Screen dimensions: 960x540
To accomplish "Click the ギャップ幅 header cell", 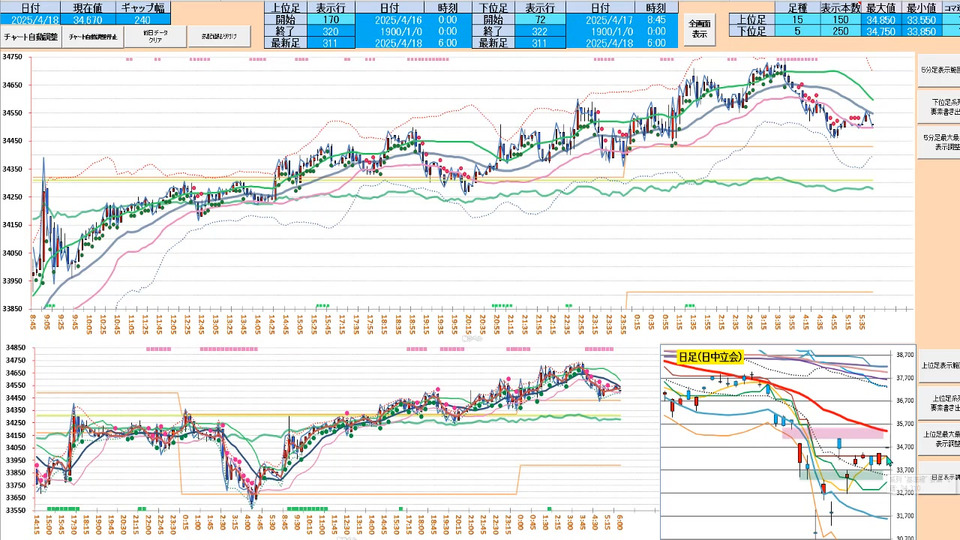I will point(143,8).
